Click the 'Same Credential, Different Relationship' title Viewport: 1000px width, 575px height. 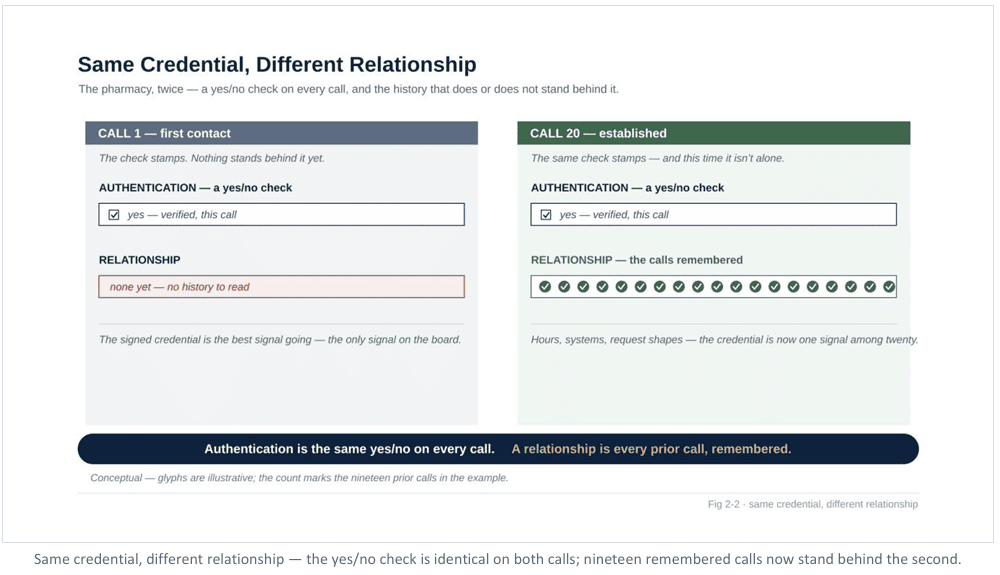277,64
